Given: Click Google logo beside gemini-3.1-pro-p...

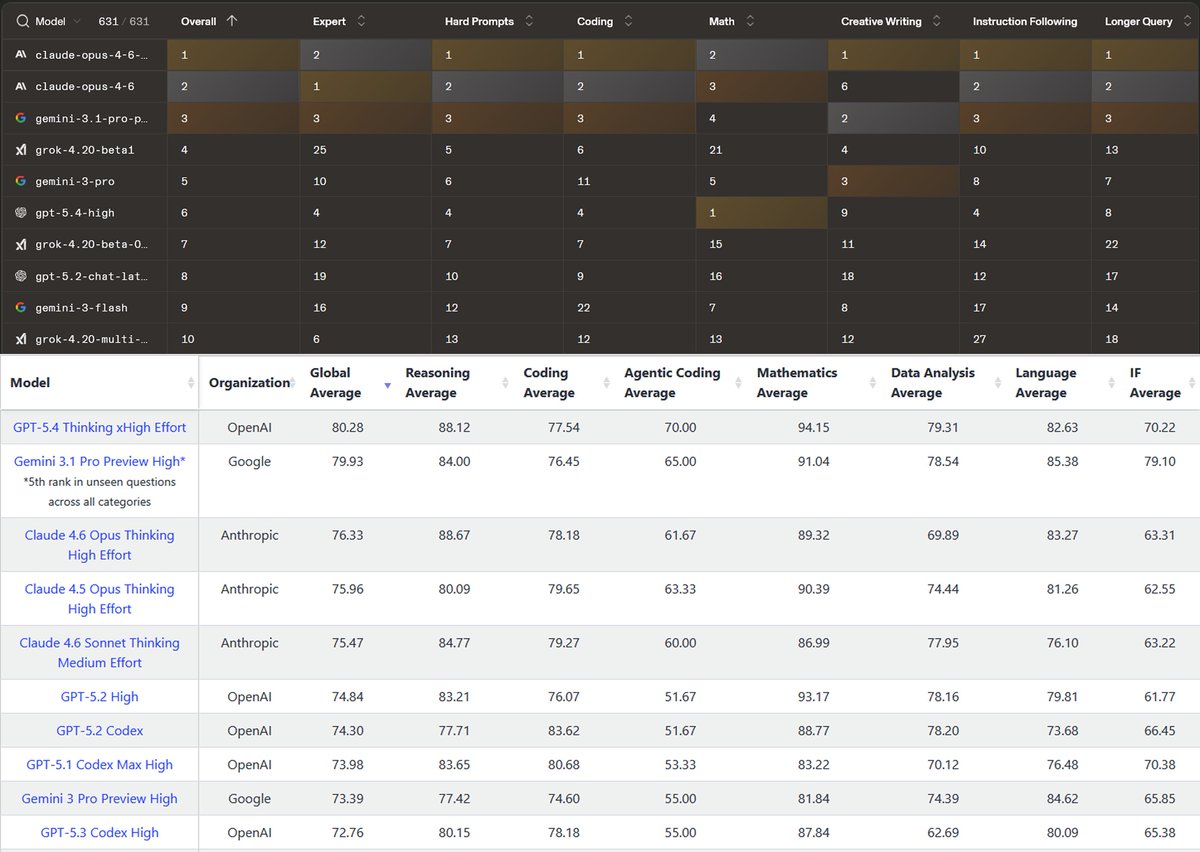Looking at the screenshot, I should 21,118.
